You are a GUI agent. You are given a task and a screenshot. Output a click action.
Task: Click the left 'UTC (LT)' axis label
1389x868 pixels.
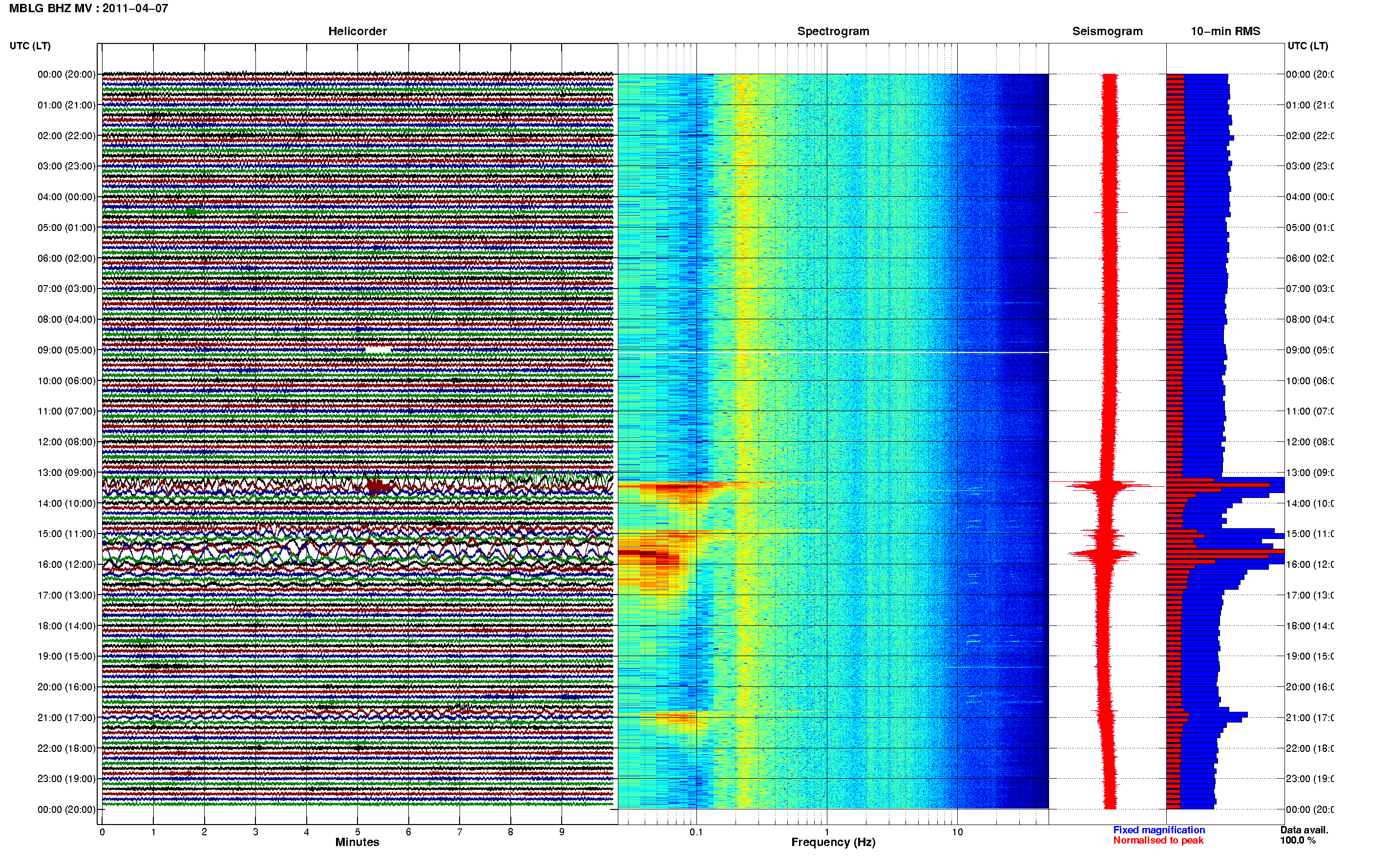point(30,46)
